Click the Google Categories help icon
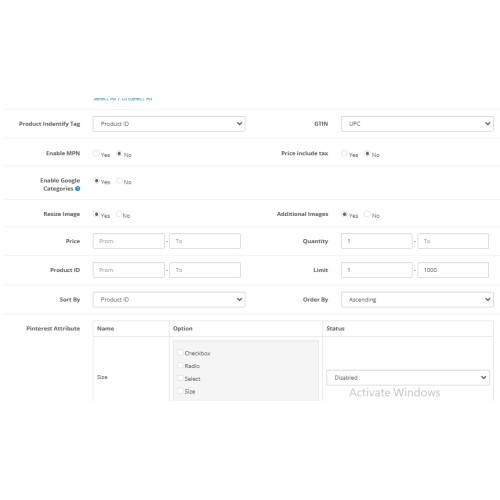This screenshot has width=500, height=500. click(78, 189)
